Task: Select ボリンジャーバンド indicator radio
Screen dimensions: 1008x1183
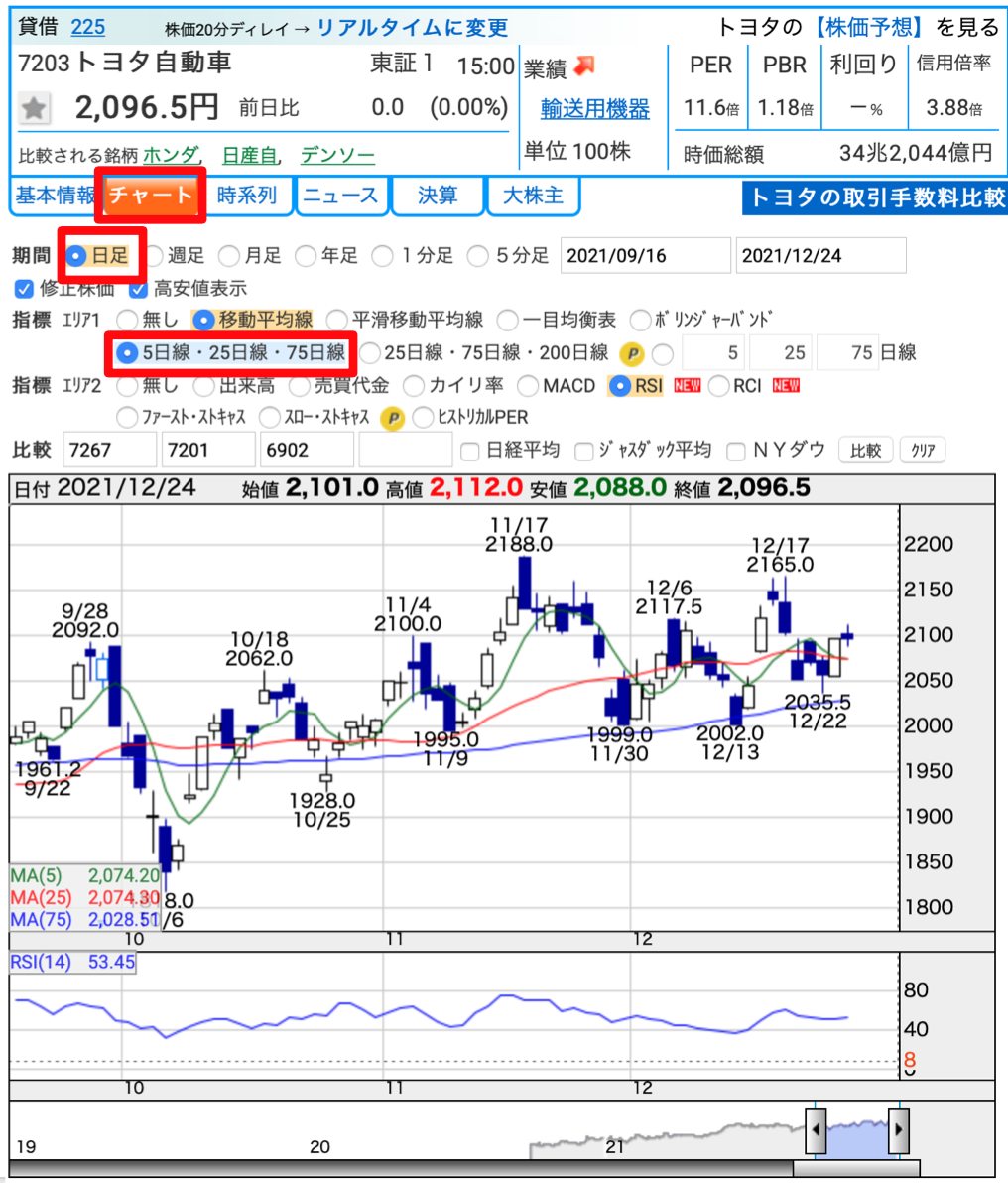Action: (640, 320)
